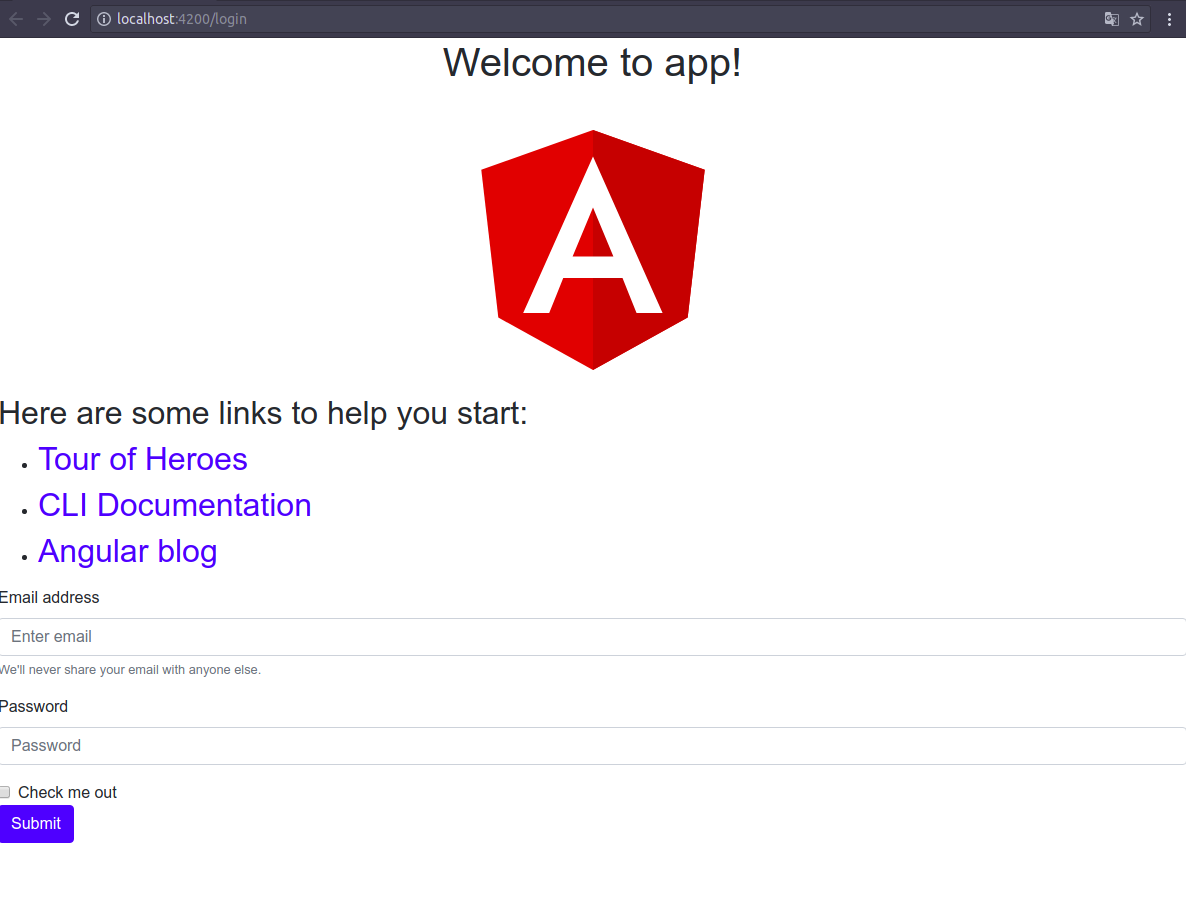Click the CLI Documentation link
Viewport: 1186px width, 904px height.
coord(174,505)
